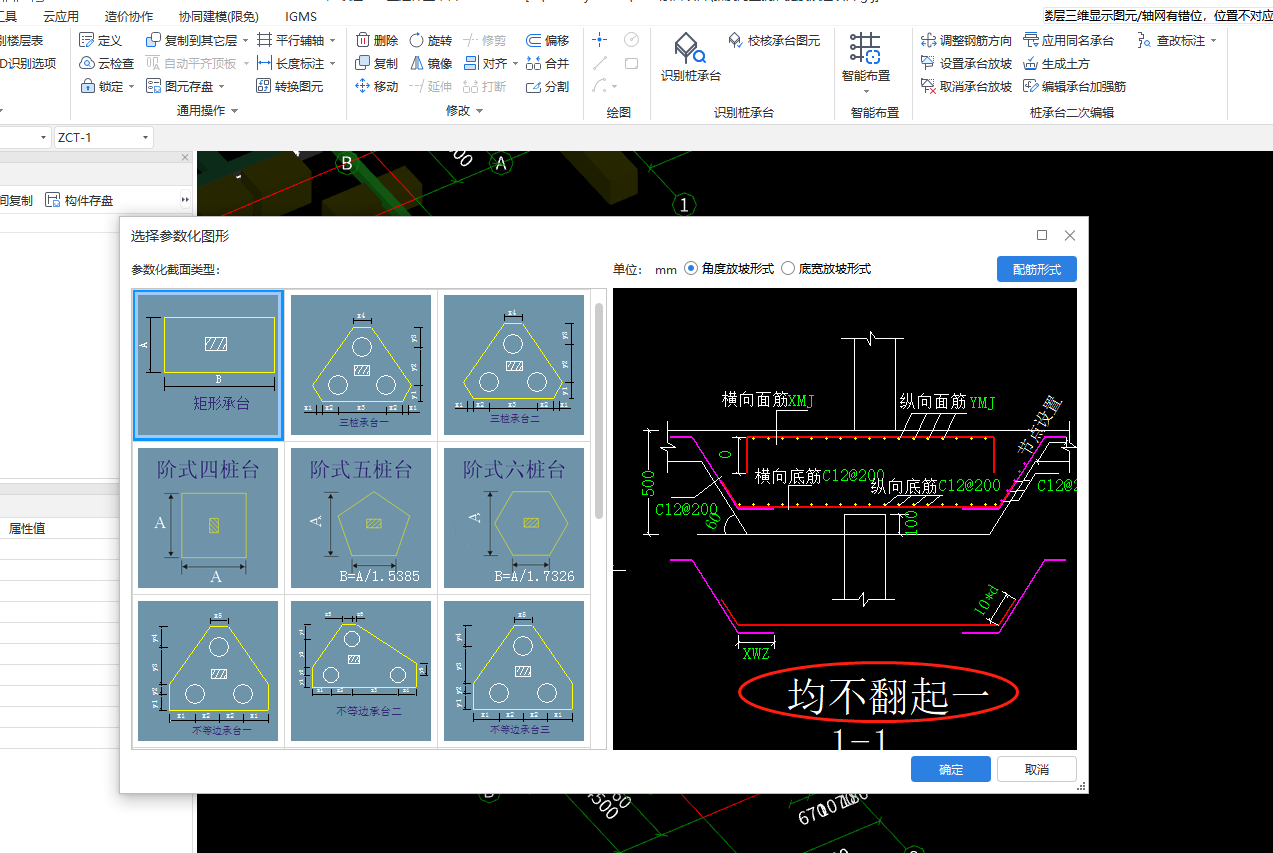Viewport: 1273px width, 853px height.
Task: Confirm with the 确定 button
Action: click(x=951, y=769)
